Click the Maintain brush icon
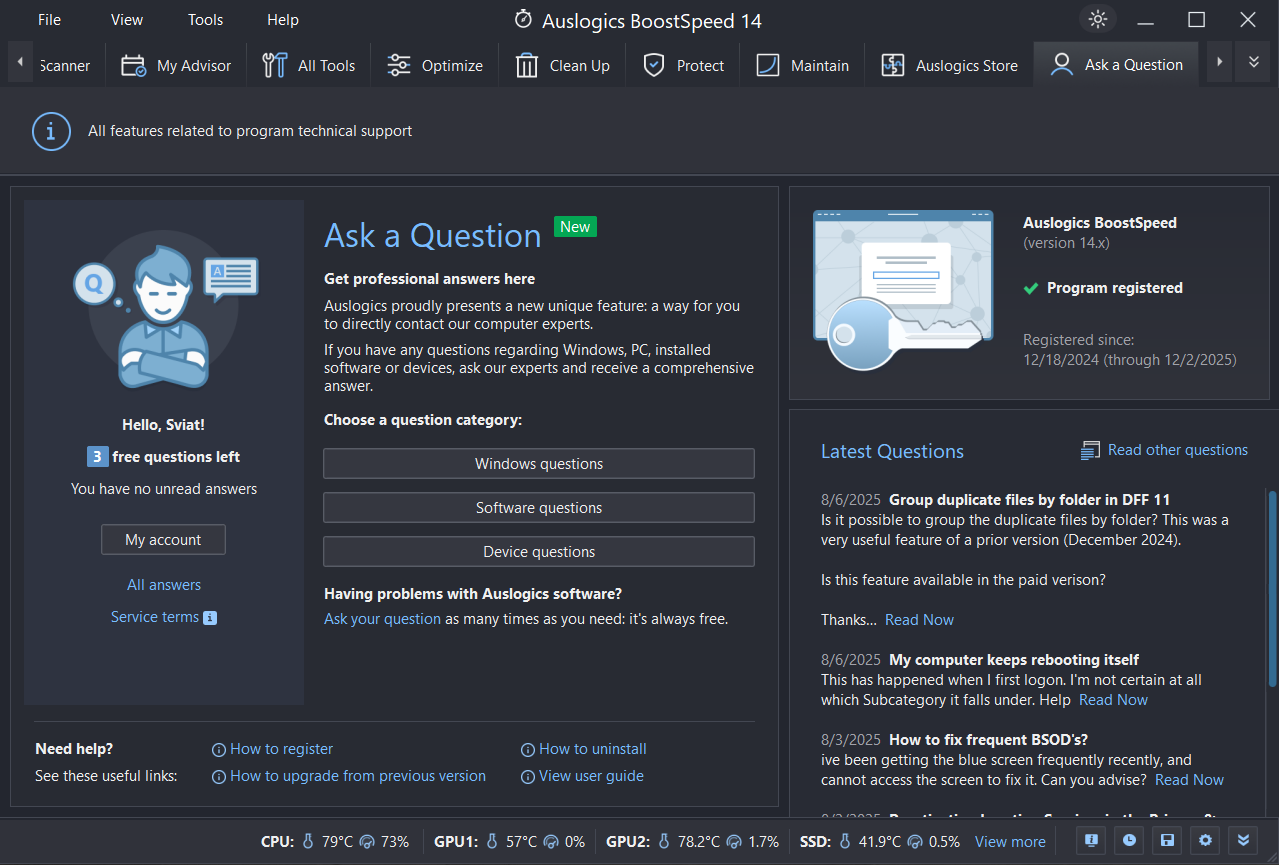1279x865 pixels. tap(768, 63)
